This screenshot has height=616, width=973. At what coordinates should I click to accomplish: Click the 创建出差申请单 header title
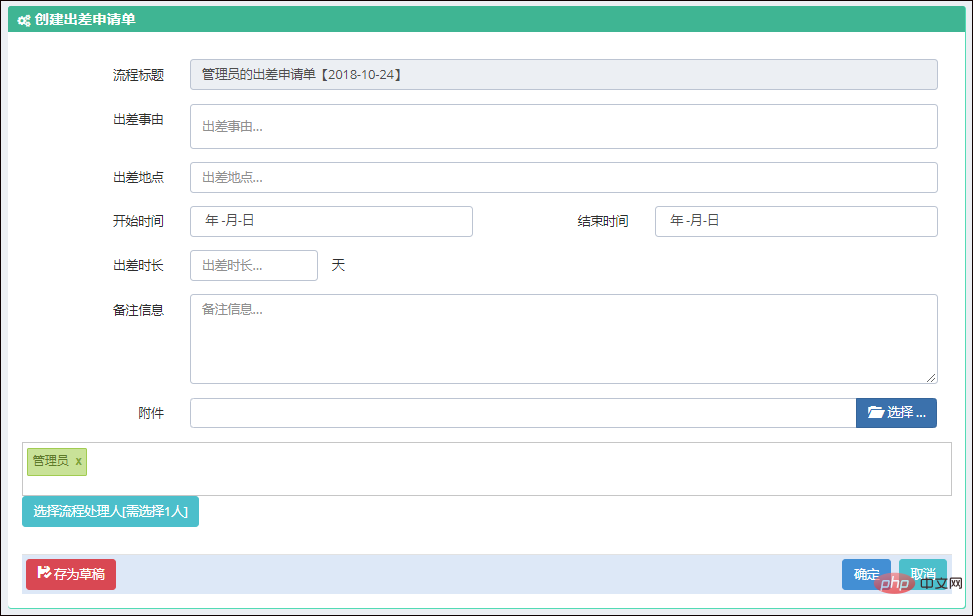[x=85, y=20]
